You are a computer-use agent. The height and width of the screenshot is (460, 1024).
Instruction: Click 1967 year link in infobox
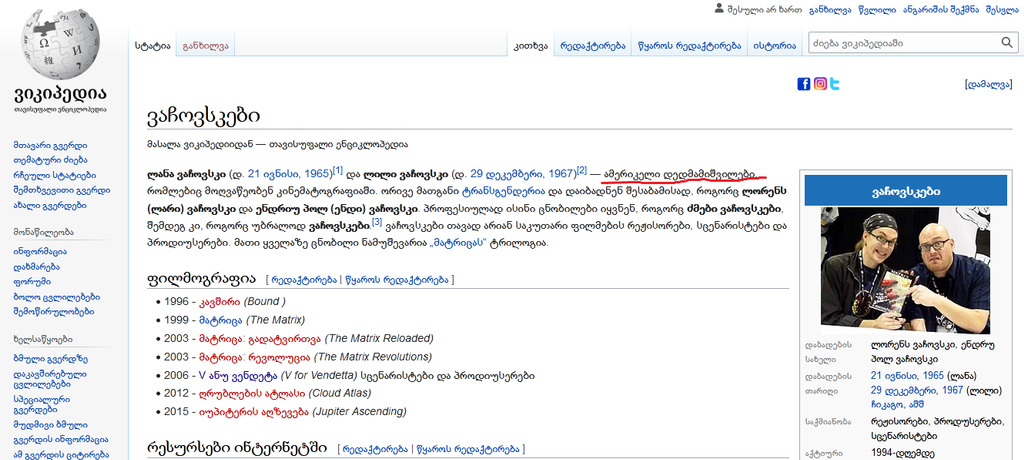952,390
